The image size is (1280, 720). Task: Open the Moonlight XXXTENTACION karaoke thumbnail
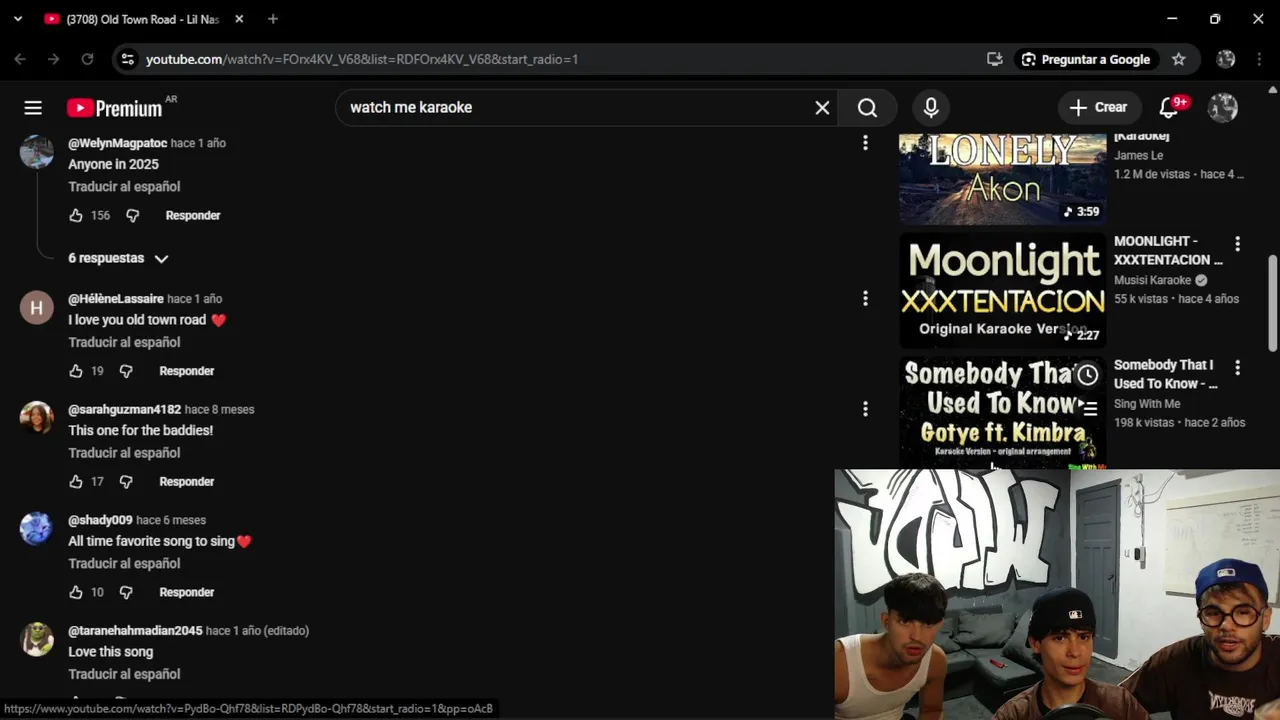1002,290
